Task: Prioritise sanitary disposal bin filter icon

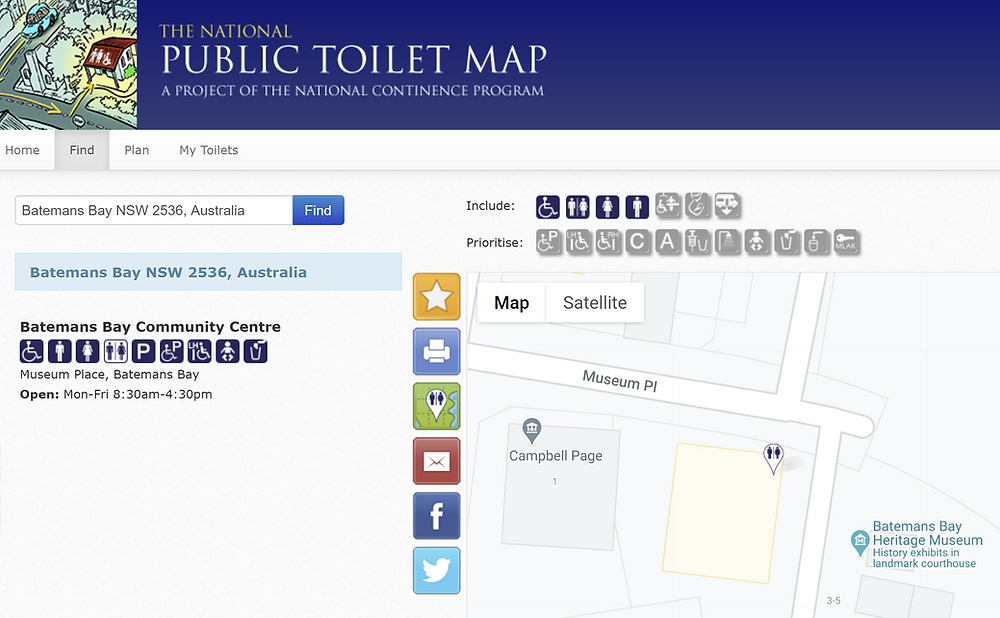Action: [816, 242]
